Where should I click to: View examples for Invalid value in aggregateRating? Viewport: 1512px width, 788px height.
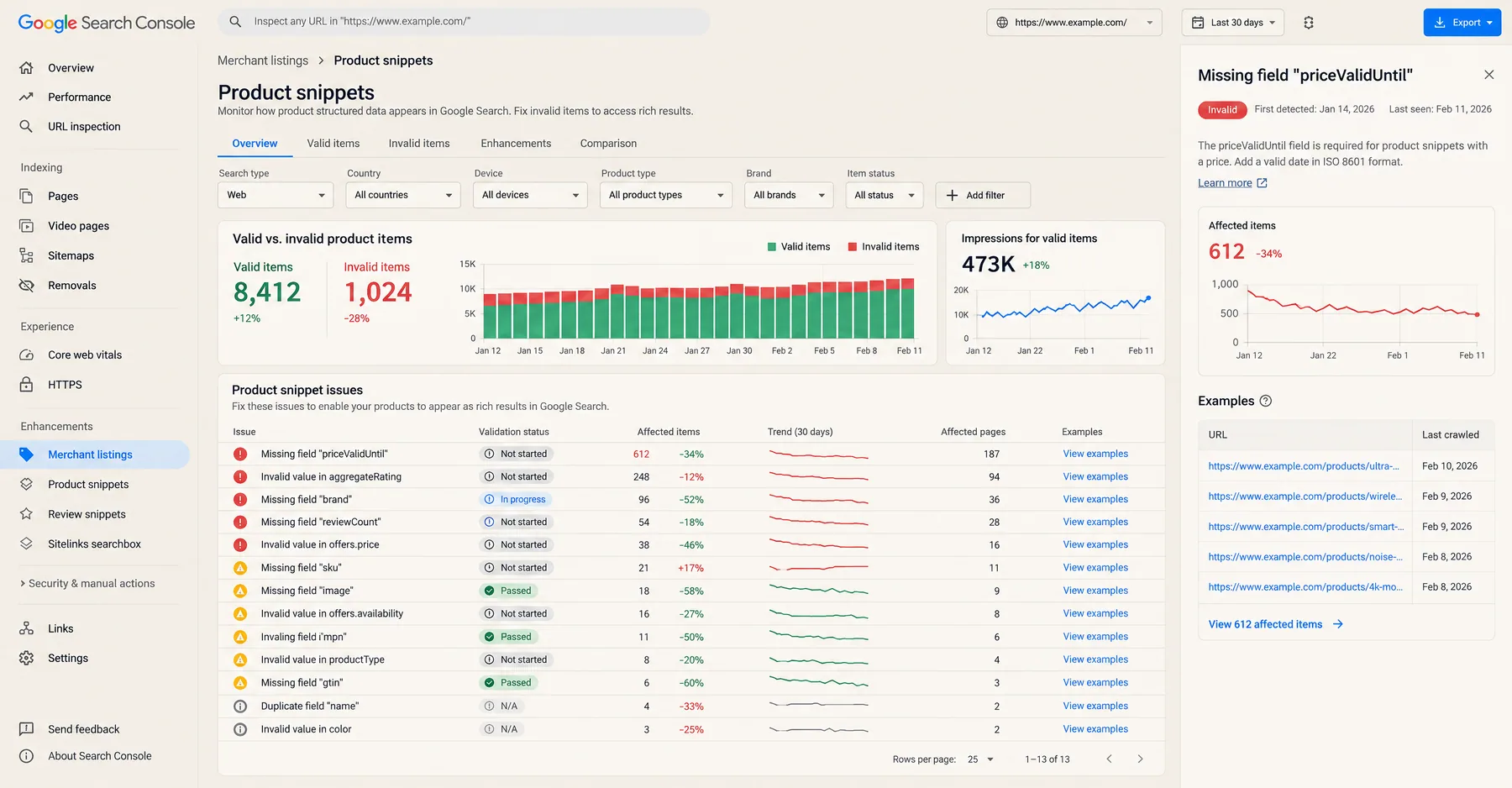1095,477
